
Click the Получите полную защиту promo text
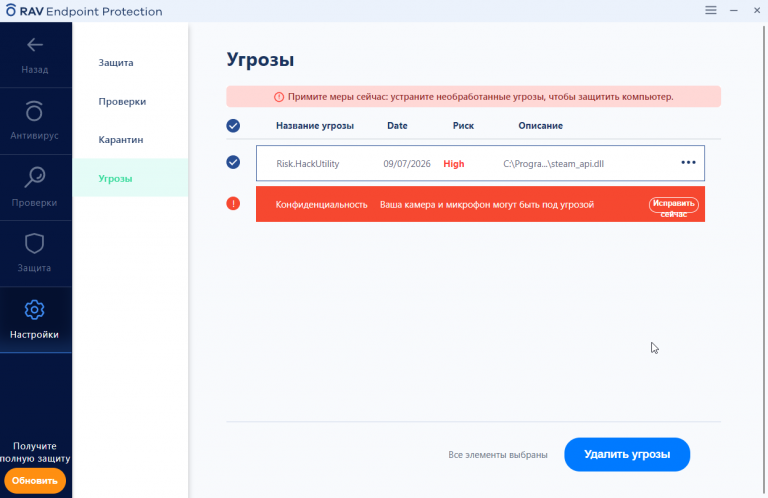point(35,452)
